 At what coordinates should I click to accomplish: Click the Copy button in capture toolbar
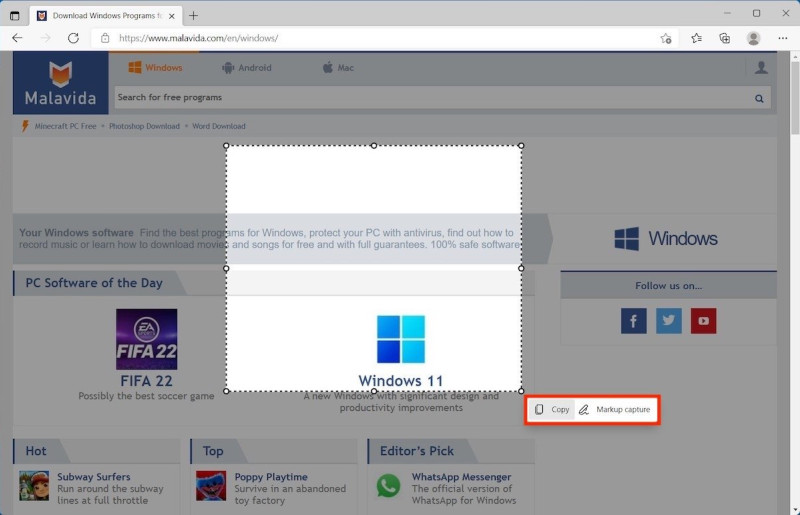point(552,410)
